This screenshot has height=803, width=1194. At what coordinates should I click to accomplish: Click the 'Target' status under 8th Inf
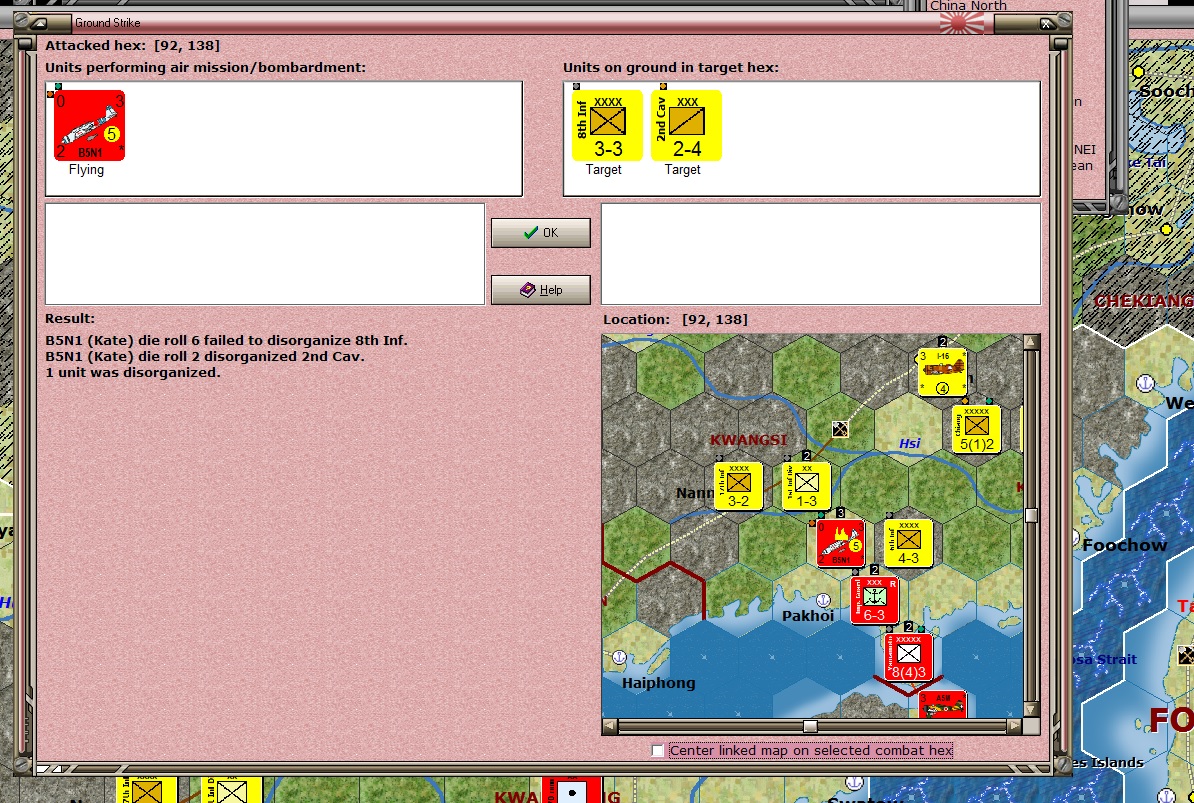coord(603,170)
